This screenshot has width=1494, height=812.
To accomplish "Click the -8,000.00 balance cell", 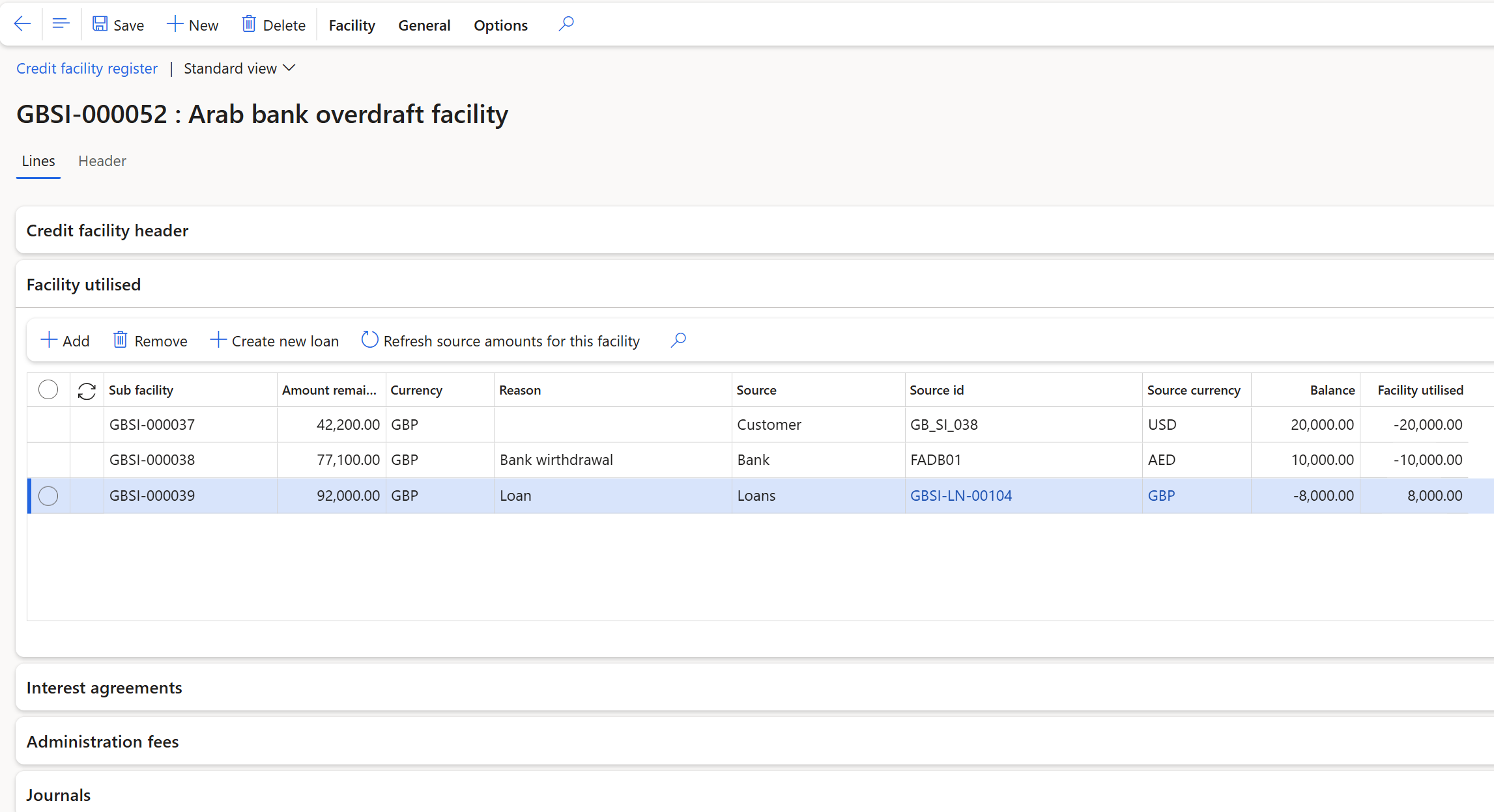I will point(1306,496).
